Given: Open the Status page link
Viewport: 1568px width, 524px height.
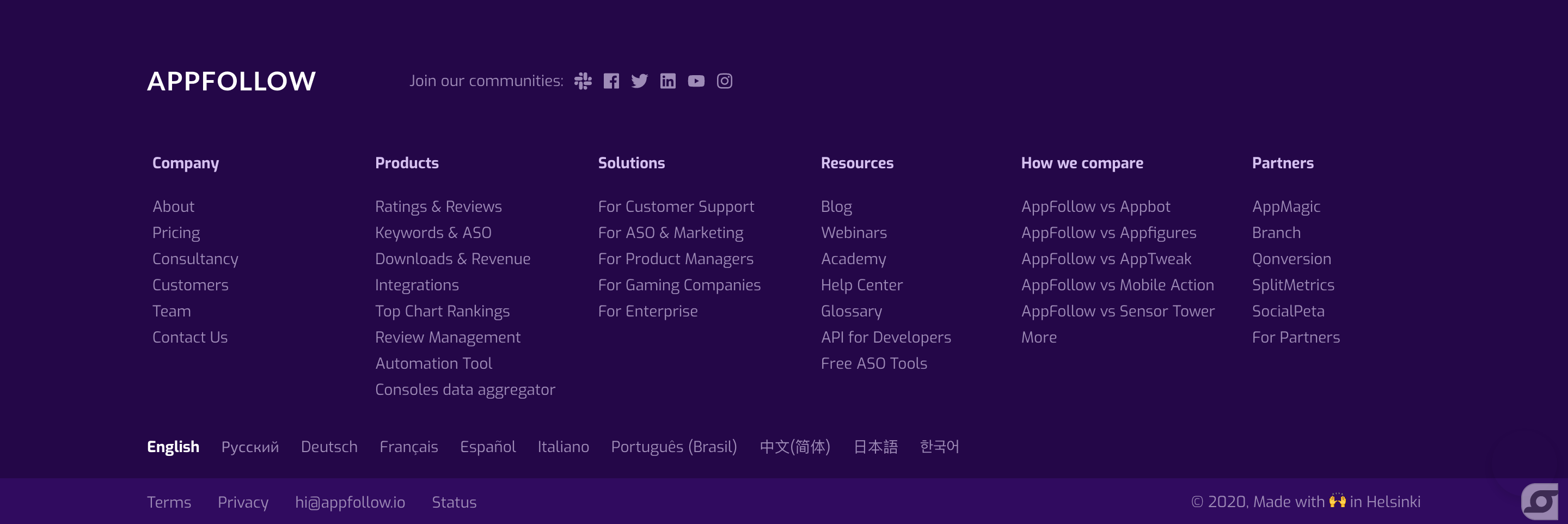Looking at the screenshot, I should tap(454, 503).
